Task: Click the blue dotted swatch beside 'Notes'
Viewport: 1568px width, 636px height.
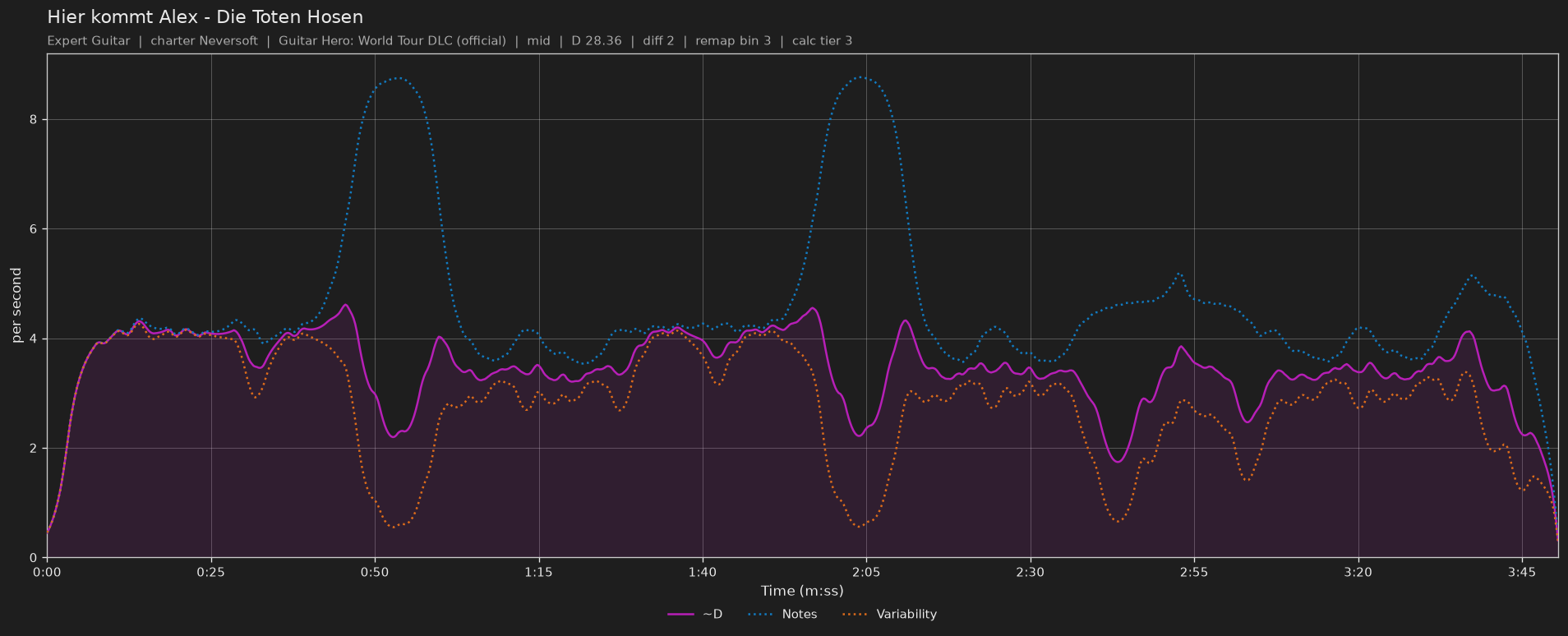Action: [x=762, y=614]
